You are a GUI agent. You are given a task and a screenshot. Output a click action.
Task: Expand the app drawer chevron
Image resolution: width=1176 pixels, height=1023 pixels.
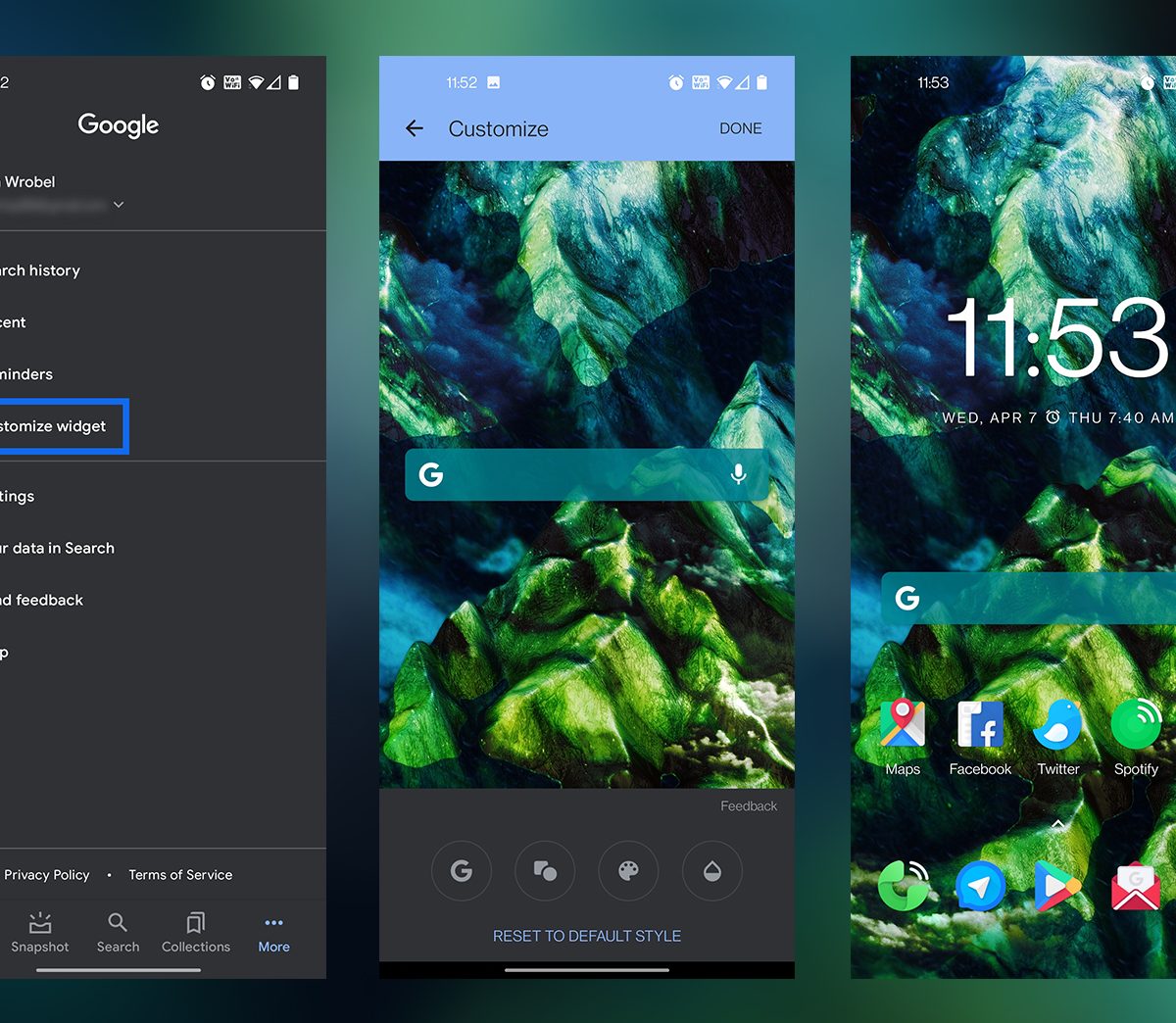[x=1058, y=825]
